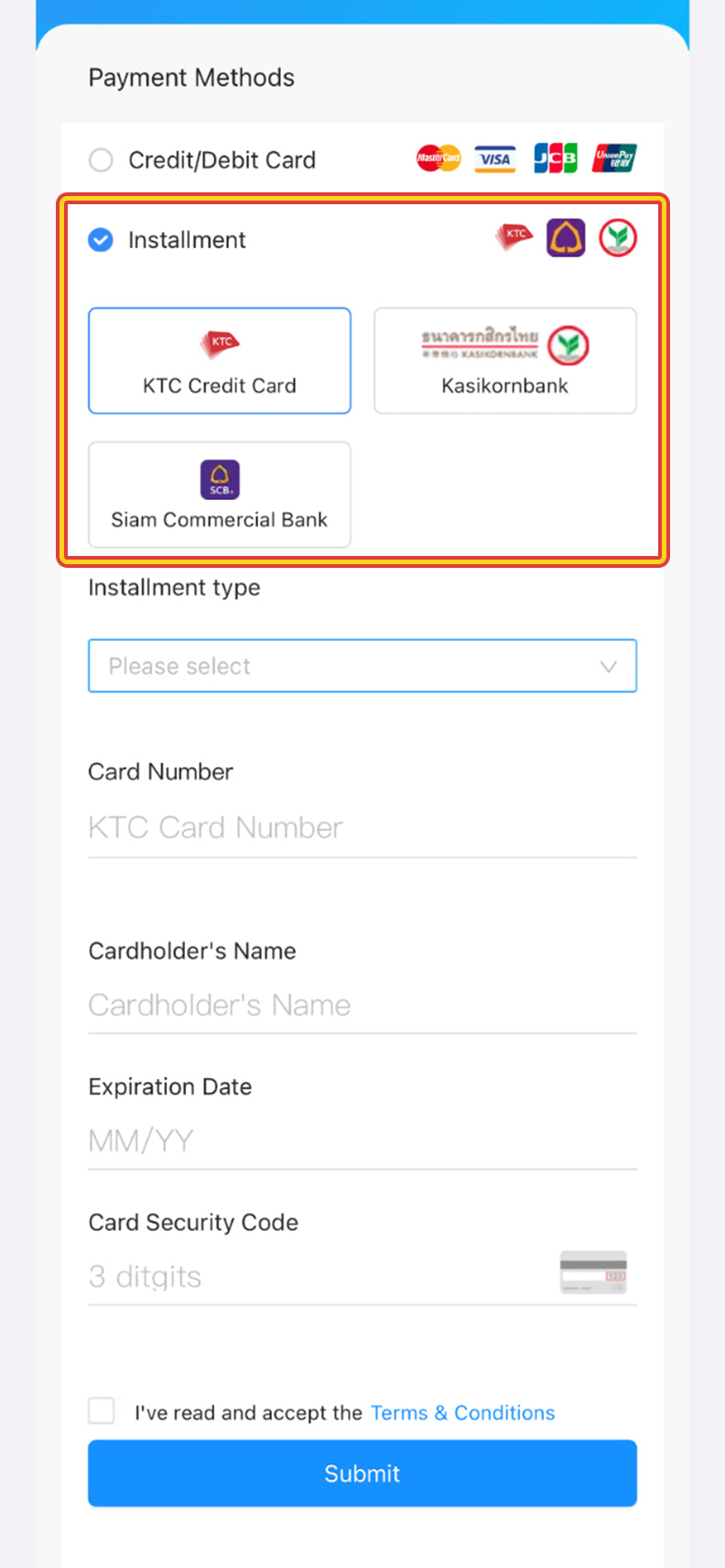This screenshot has height=1568, width=725.
Task: Focus the KTC Card Number field
Action: [362, 828]
